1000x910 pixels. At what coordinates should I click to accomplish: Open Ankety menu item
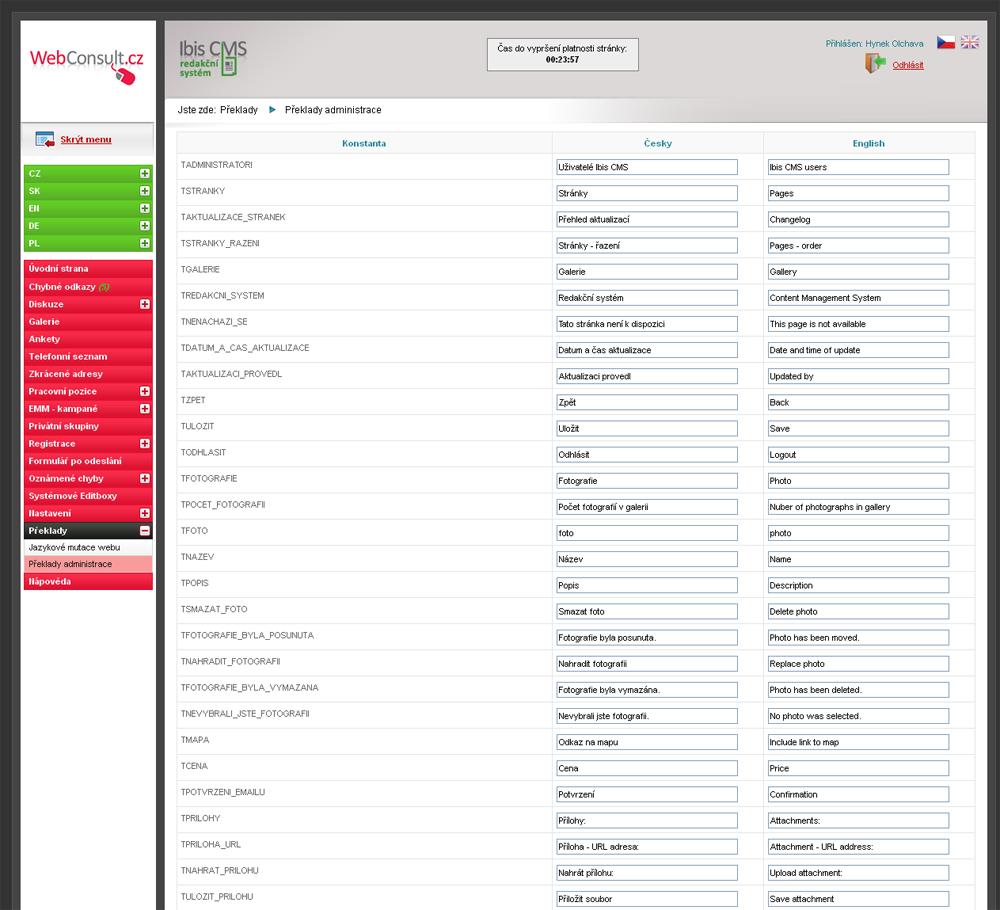coord(88,339)
